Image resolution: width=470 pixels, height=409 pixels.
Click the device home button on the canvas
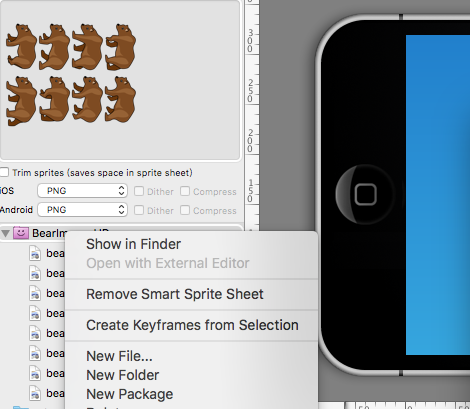[366, 194]
